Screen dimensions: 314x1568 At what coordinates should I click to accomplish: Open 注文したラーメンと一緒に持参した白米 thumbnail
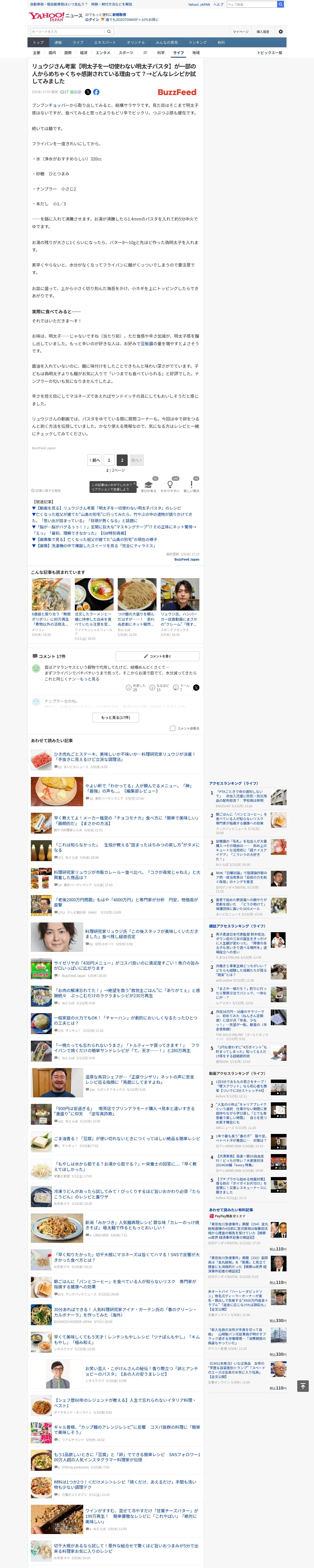(94, 594)
